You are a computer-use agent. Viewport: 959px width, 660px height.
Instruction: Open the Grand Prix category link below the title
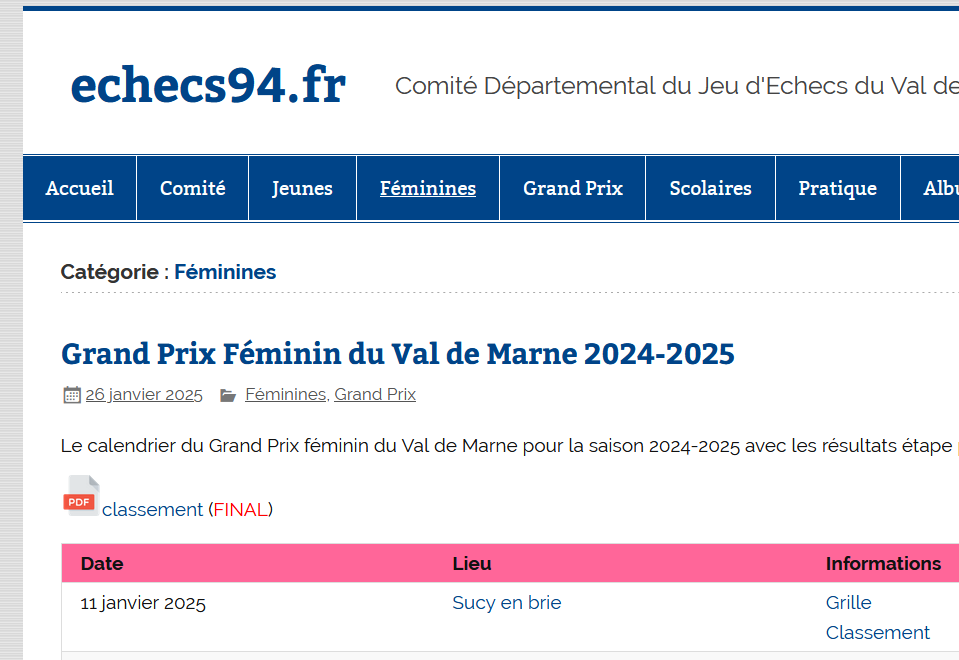(375, 394)
